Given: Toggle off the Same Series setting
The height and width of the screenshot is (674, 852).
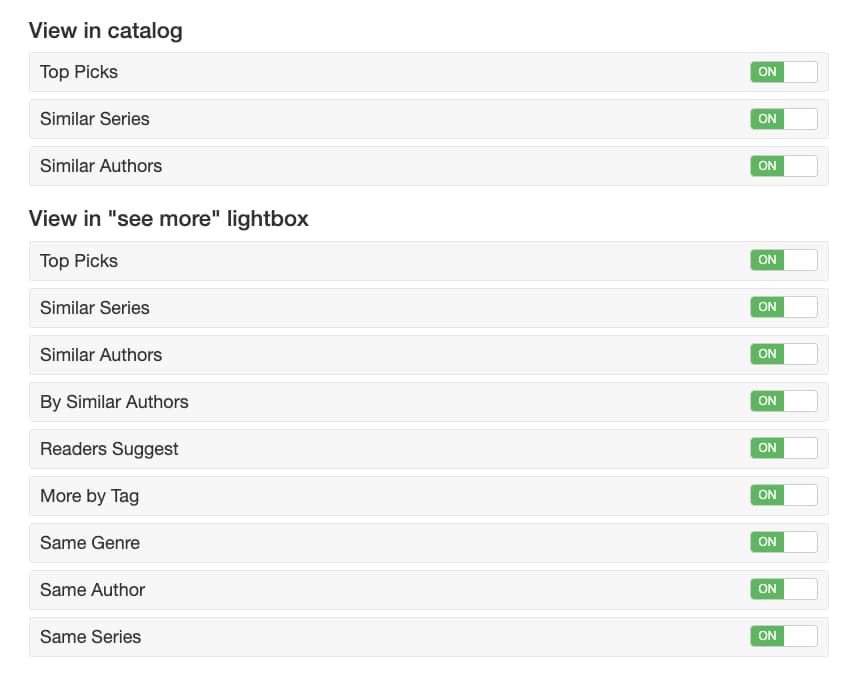Looking at the screenshot, I should pos(783,636).
